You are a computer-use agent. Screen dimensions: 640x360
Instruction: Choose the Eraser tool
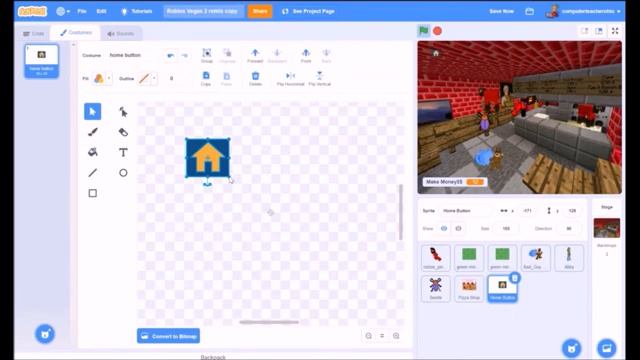[x=123, y=132]
